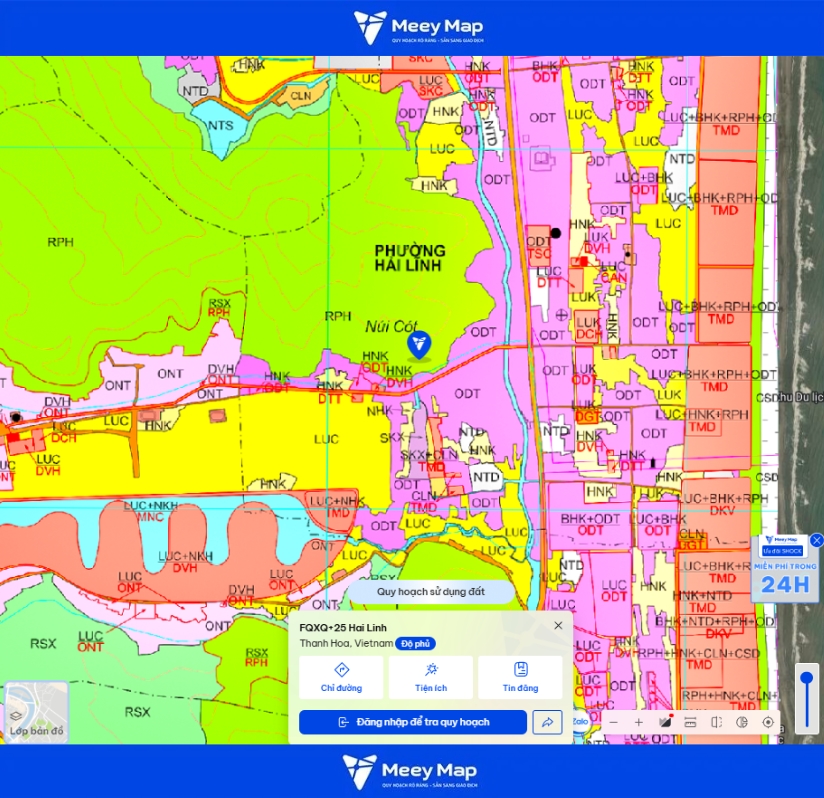Select the ruler measurement tool
824x798 pixels.
[x=690, y=722]
